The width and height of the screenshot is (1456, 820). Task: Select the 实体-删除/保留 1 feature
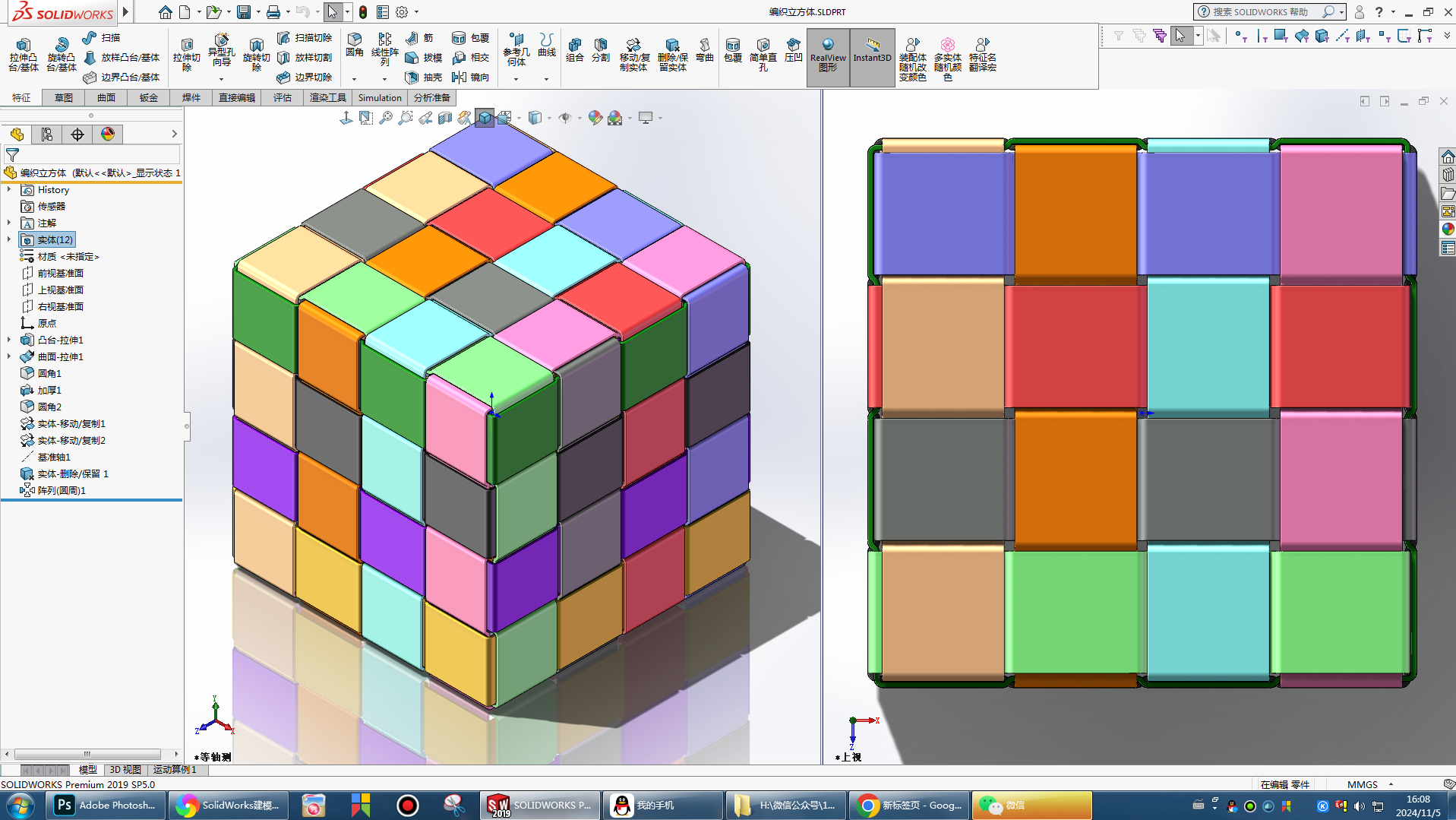pyautogui.click(x=65, y=474)
